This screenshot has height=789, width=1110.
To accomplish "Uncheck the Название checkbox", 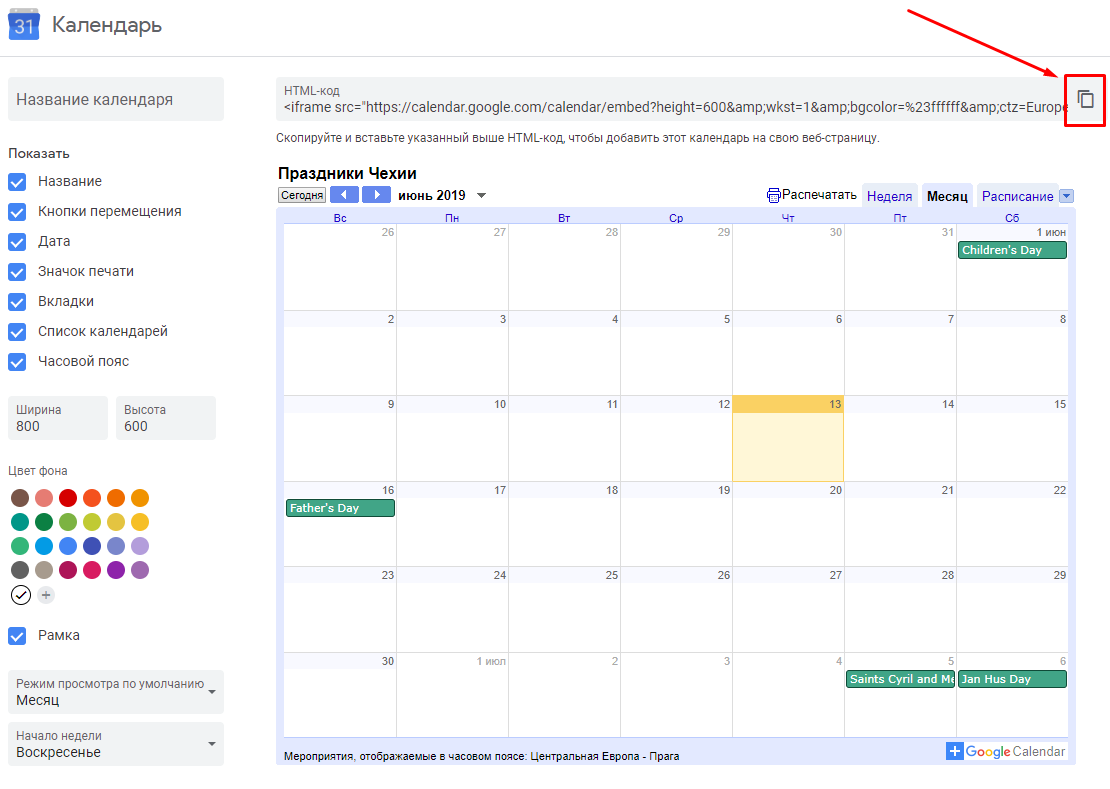I will tap(17, 182).
